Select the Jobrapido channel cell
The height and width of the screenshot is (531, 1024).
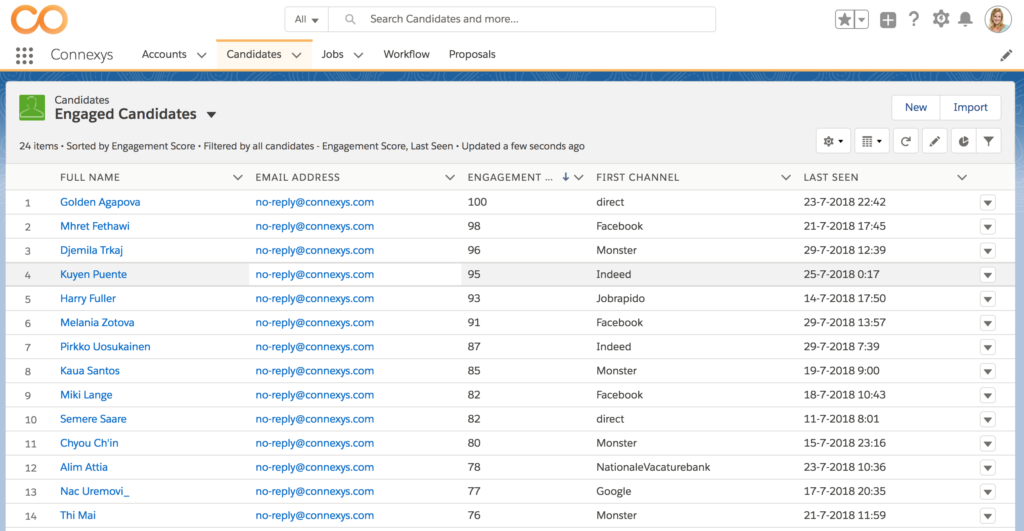click(x=620, y=298)
